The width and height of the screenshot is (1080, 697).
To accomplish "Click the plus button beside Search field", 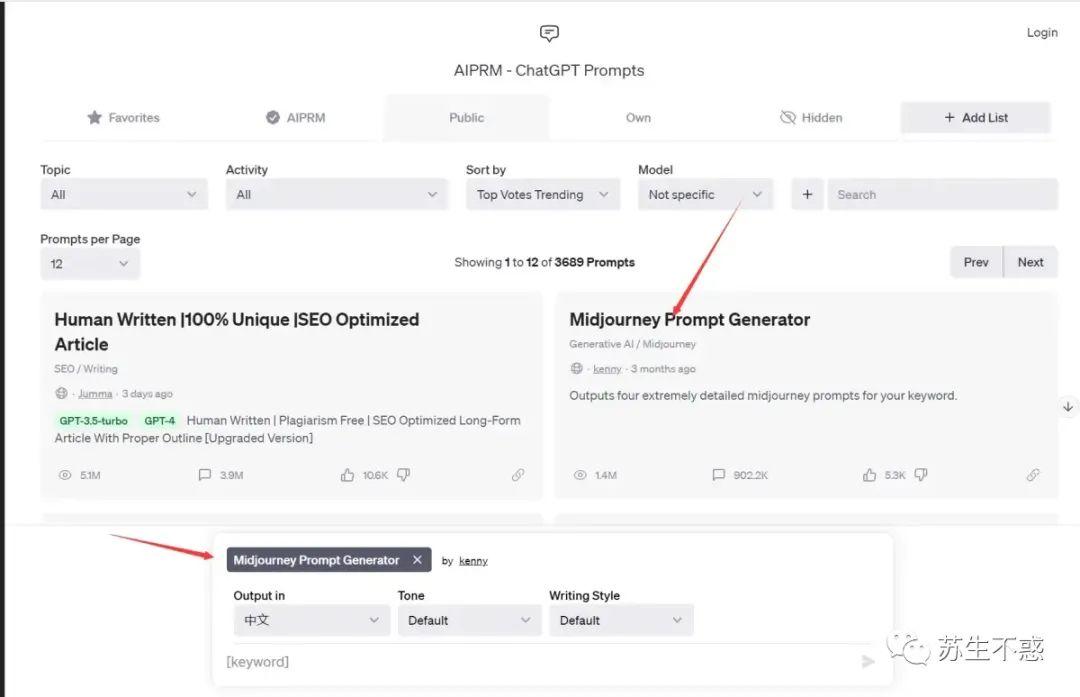I will 807,195.
